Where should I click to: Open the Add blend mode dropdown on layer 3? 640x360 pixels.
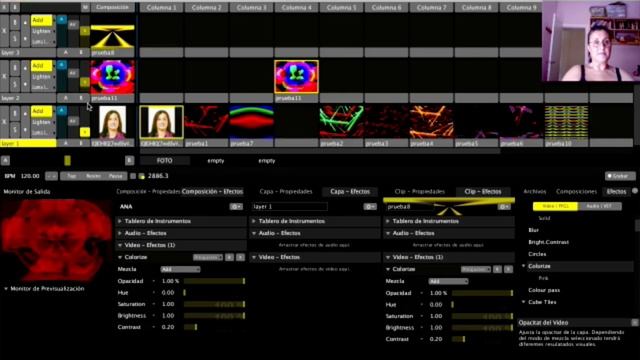[x=42, y=20]
